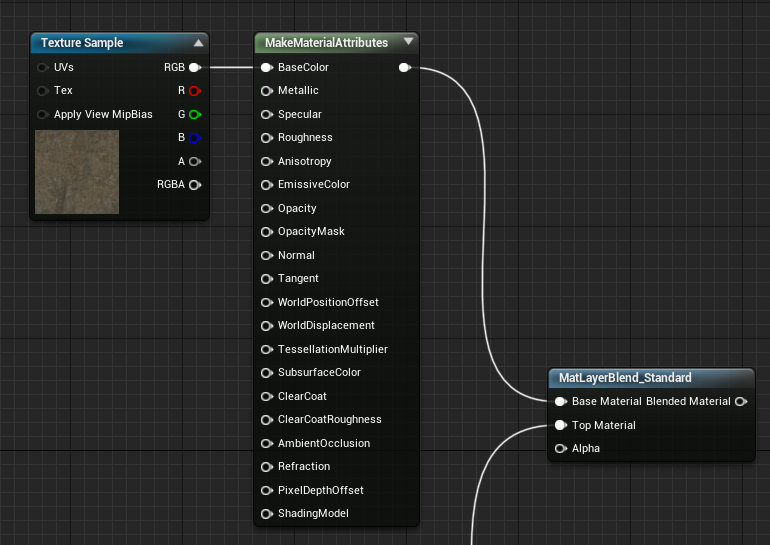Click the Apply View MipBias pin
Image resolution: width=770 pixels, height=545 pixels.
click(x=43, y=114)
